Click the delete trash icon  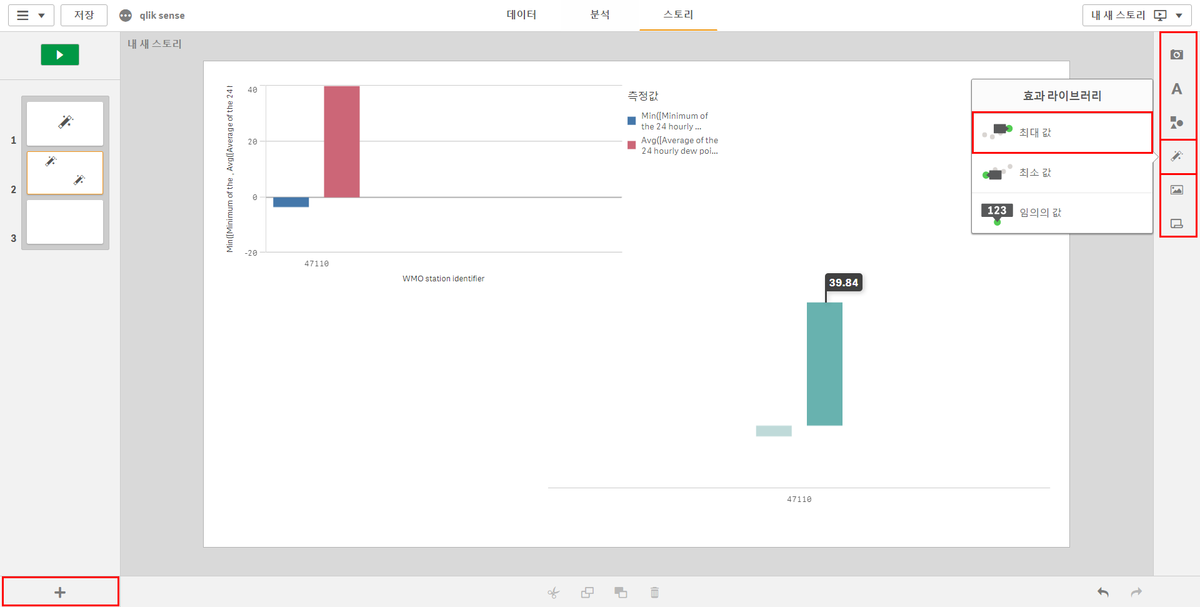click(x=655, y=592)
